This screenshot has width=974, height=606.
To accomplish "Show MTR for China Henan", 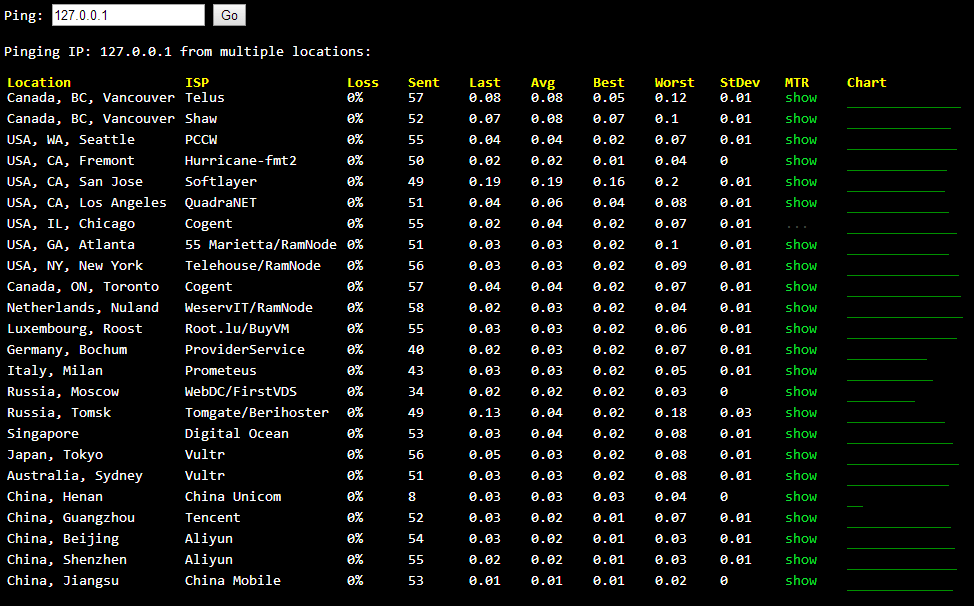I will (x=801, y=497).
